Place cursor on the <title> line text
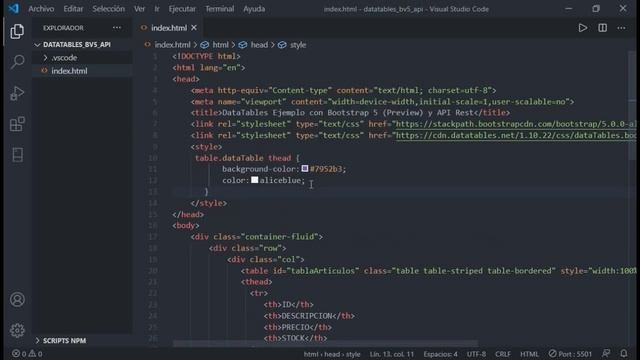 click(350, 113)
